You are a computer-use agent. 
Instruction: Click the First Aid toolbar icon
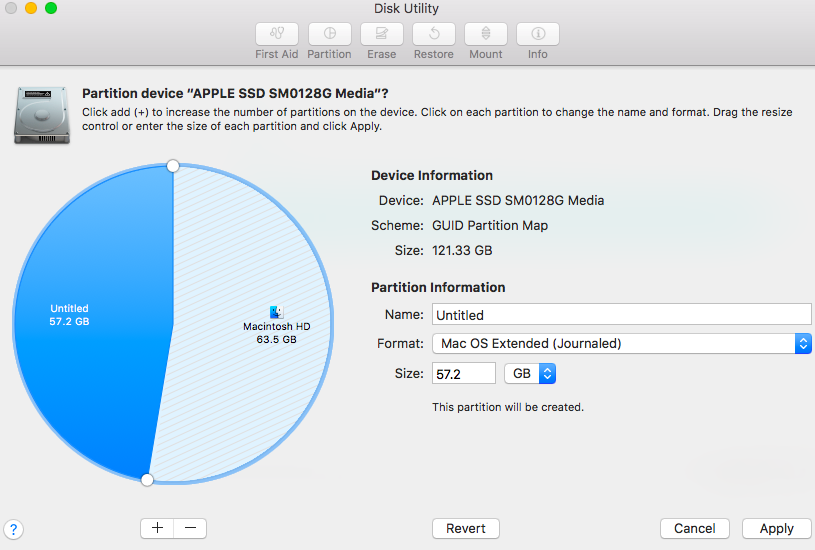pyautogui.click(x=277, y=34)
